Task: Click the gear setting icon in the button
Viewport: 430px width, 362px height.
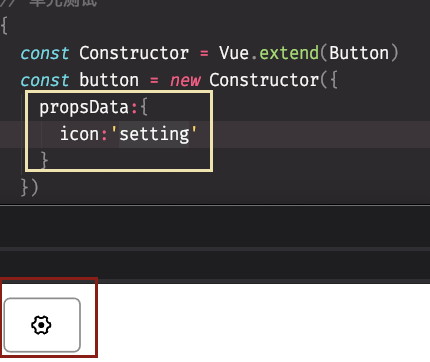Action: 41,325
